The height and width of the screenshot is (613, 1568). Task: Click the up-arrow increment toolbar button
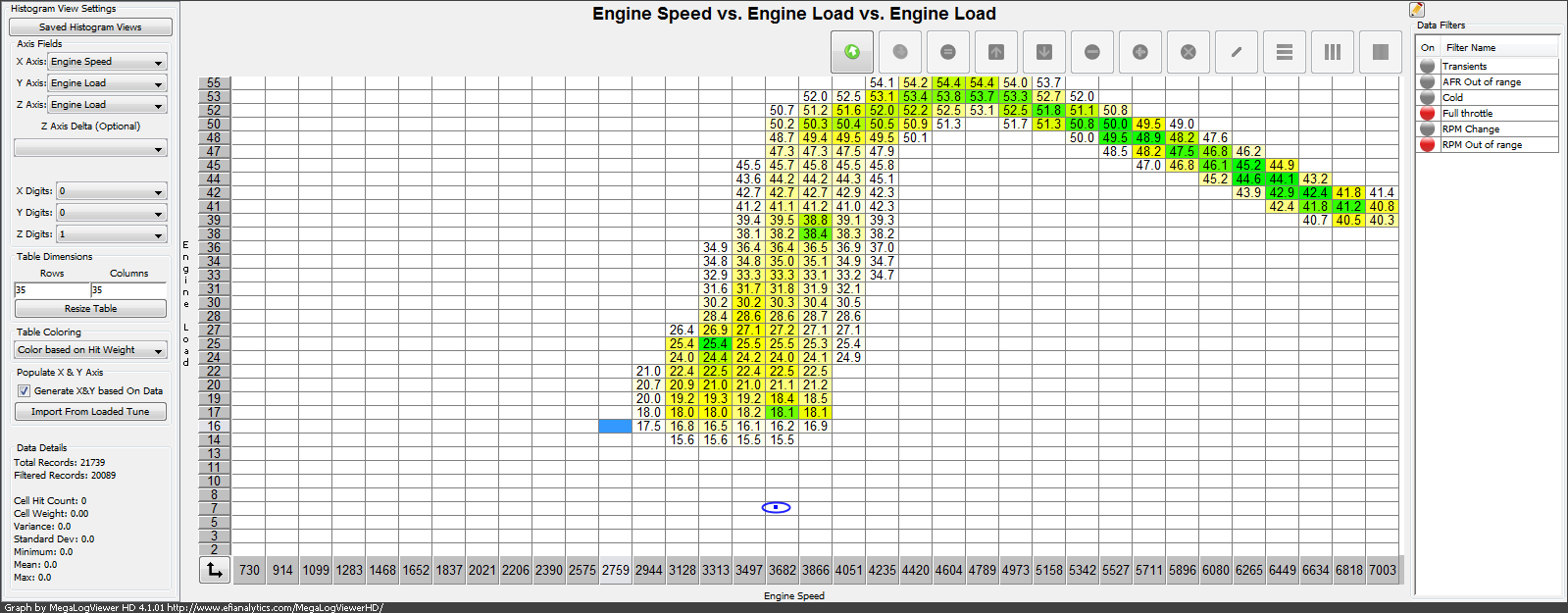995,52
